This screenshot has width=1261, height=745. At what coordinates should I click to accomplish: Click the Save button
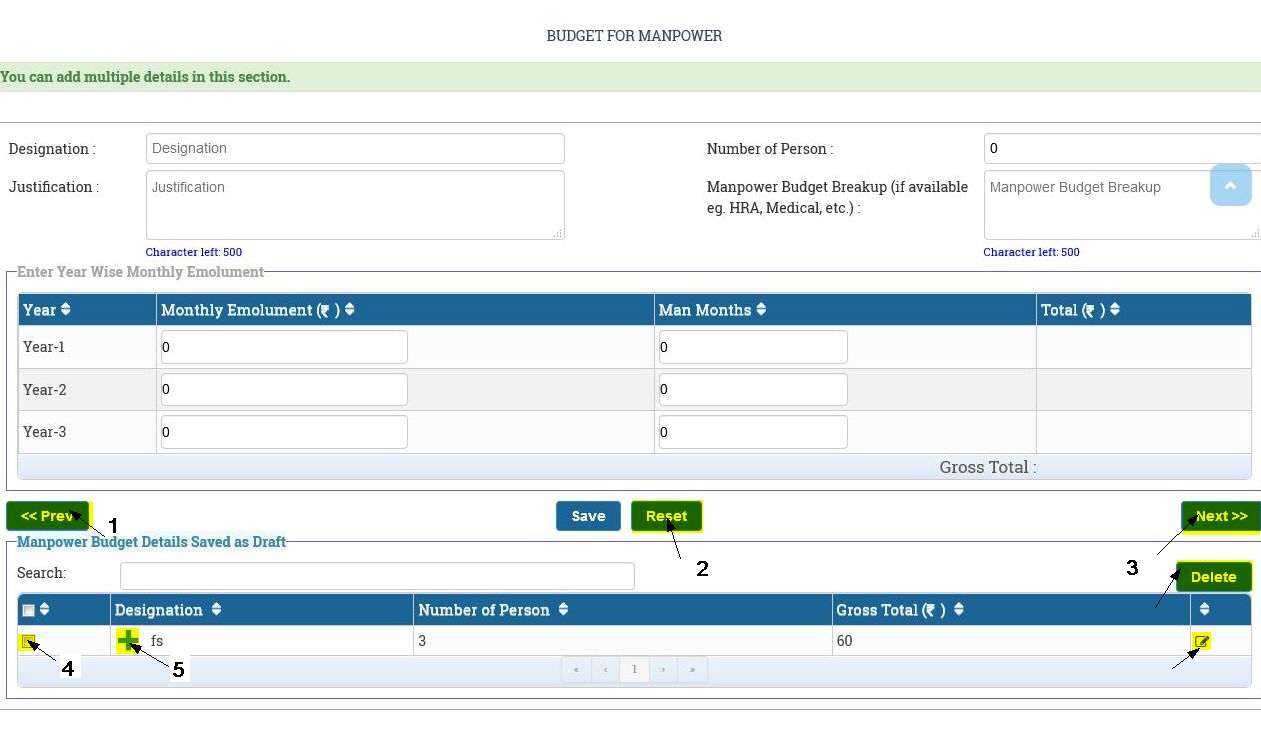[x=588, y=516]
